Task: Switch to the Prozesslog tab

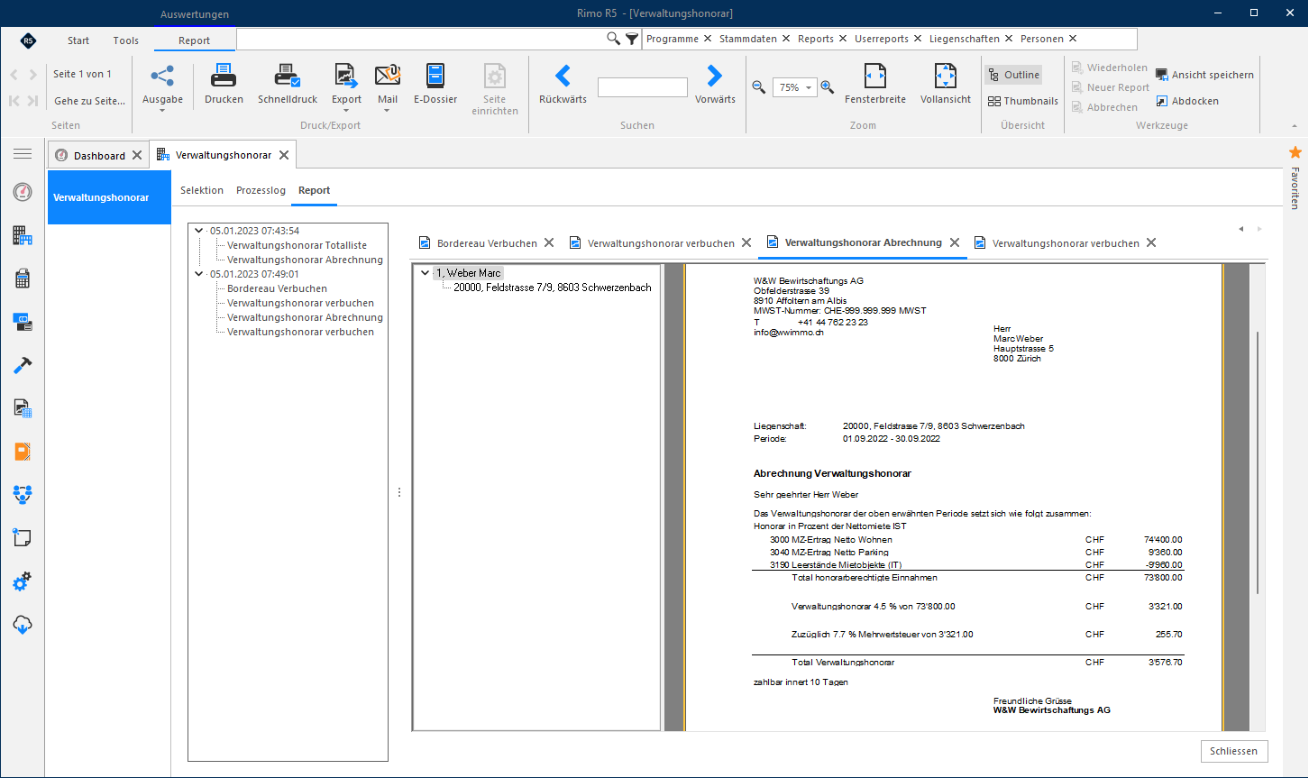Action: (261, 190)
